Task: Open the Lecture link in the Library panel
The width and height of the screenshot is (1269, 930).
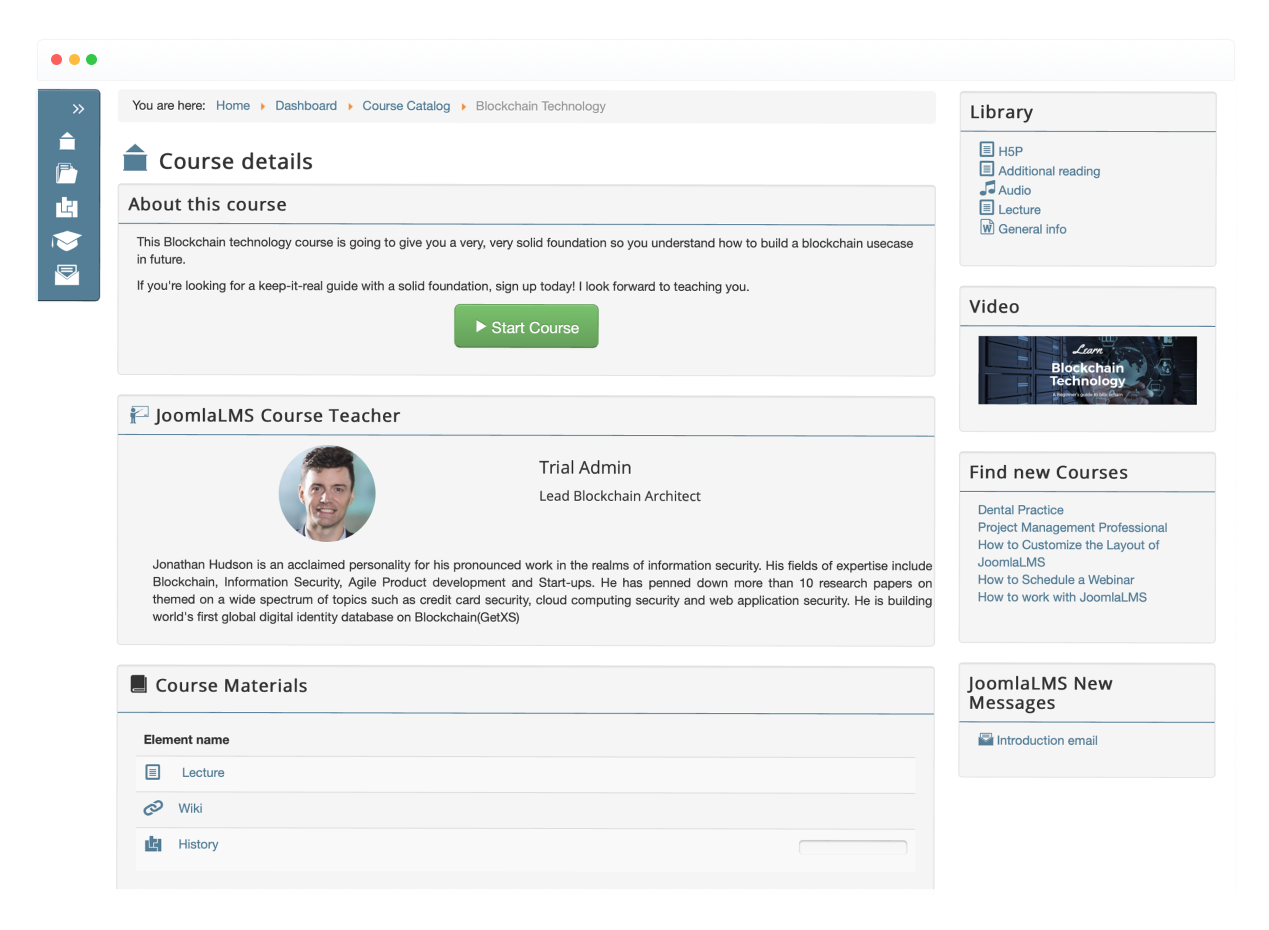Action: 1019,209
